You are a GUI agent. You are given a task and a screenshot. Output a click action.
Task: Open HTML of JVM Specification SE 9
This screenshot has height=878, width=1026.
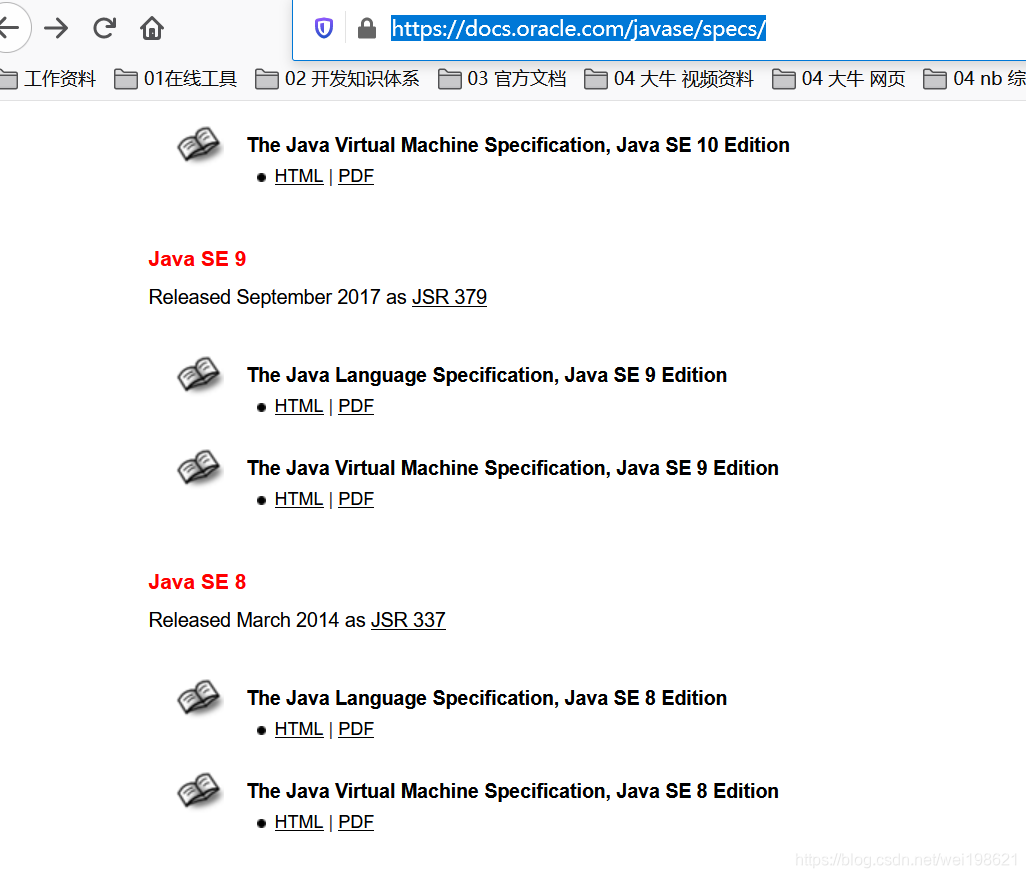(x=299, y=499)
